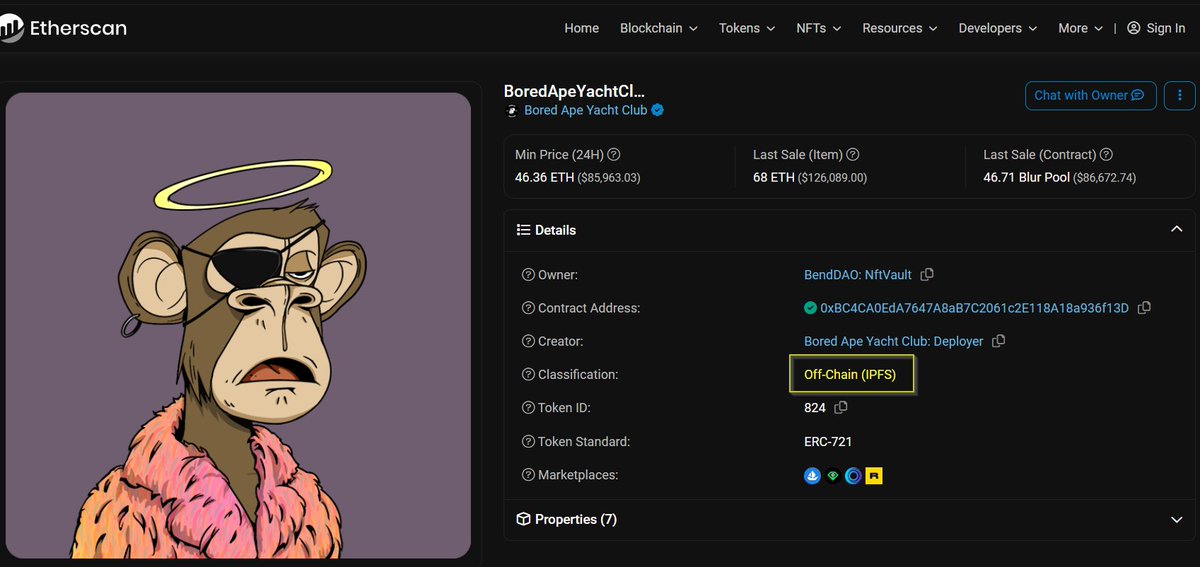Open the Resources dropdown menu
This screenshot has height=567, width=1200.
pyautogui.click(x=900, y=28)
